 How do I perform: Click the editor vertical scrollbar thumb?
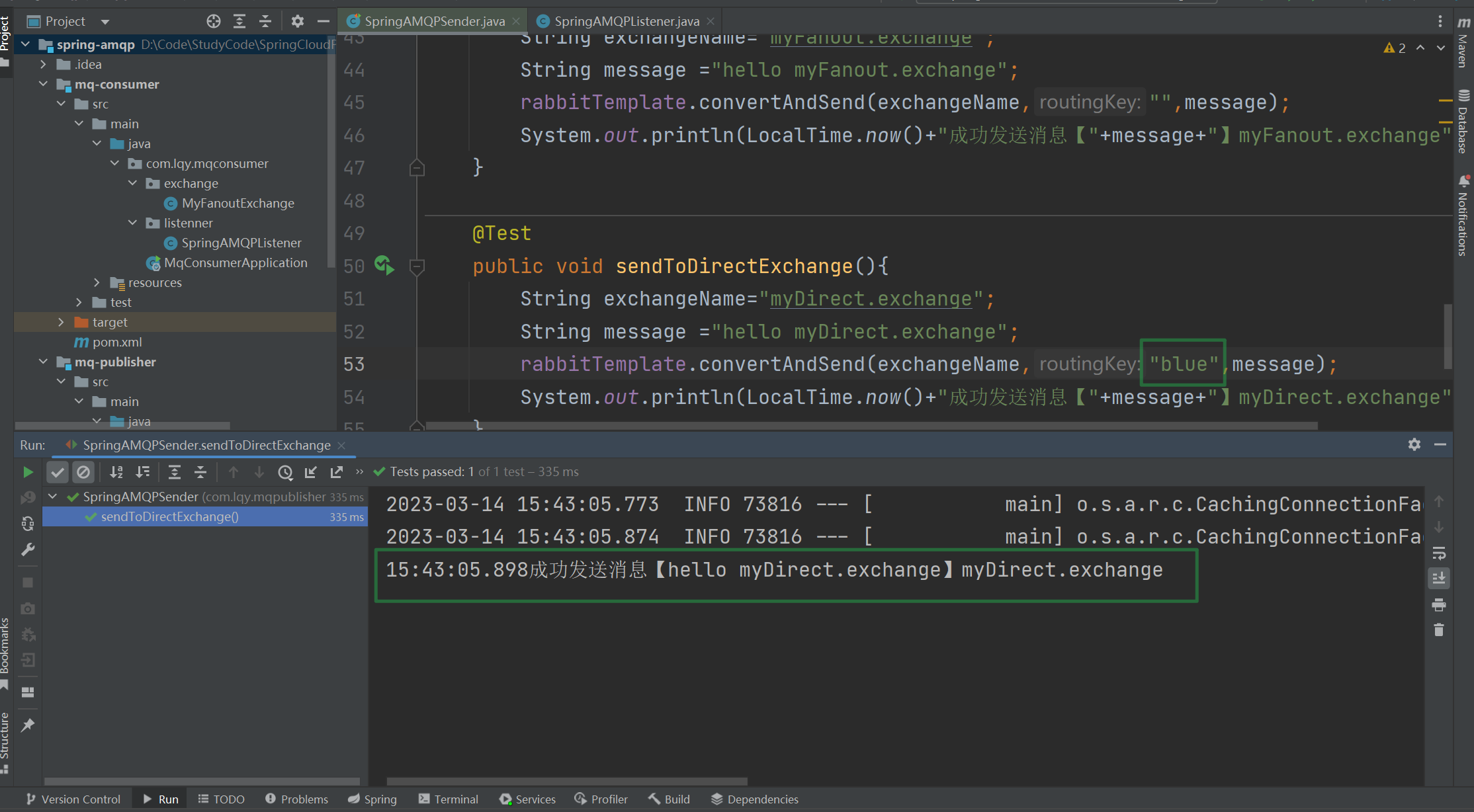pos(1448,336)
